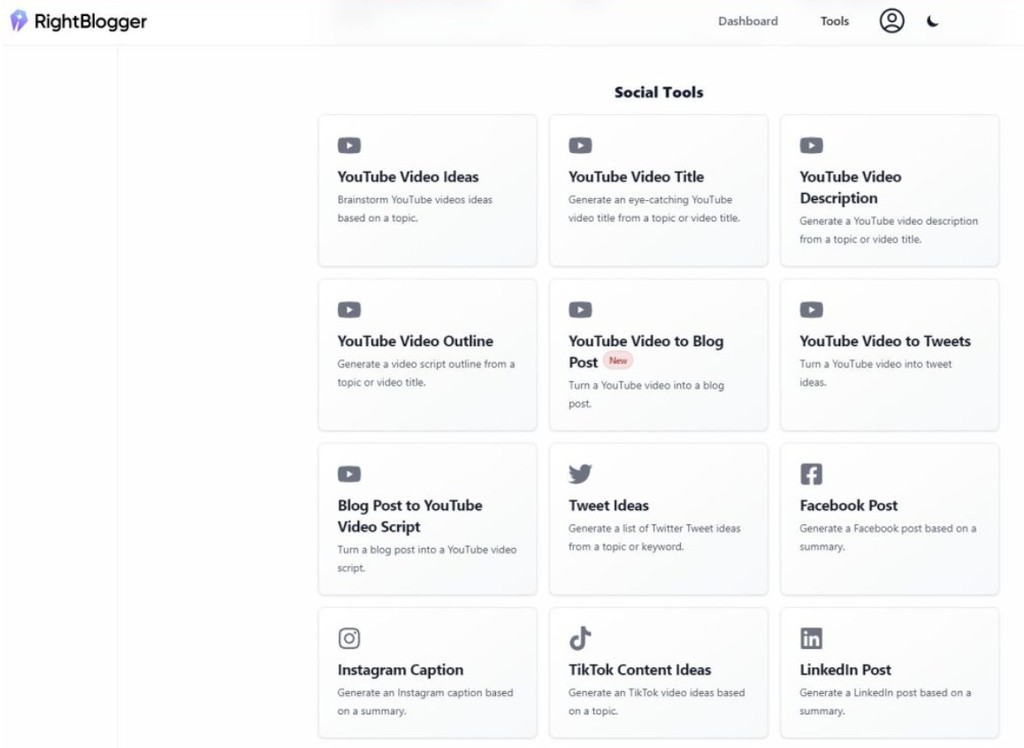The width and height of the screenshot is (1024, 748).
Task: Toggle dark mode with the moon icon
Action: coord(933,22)
